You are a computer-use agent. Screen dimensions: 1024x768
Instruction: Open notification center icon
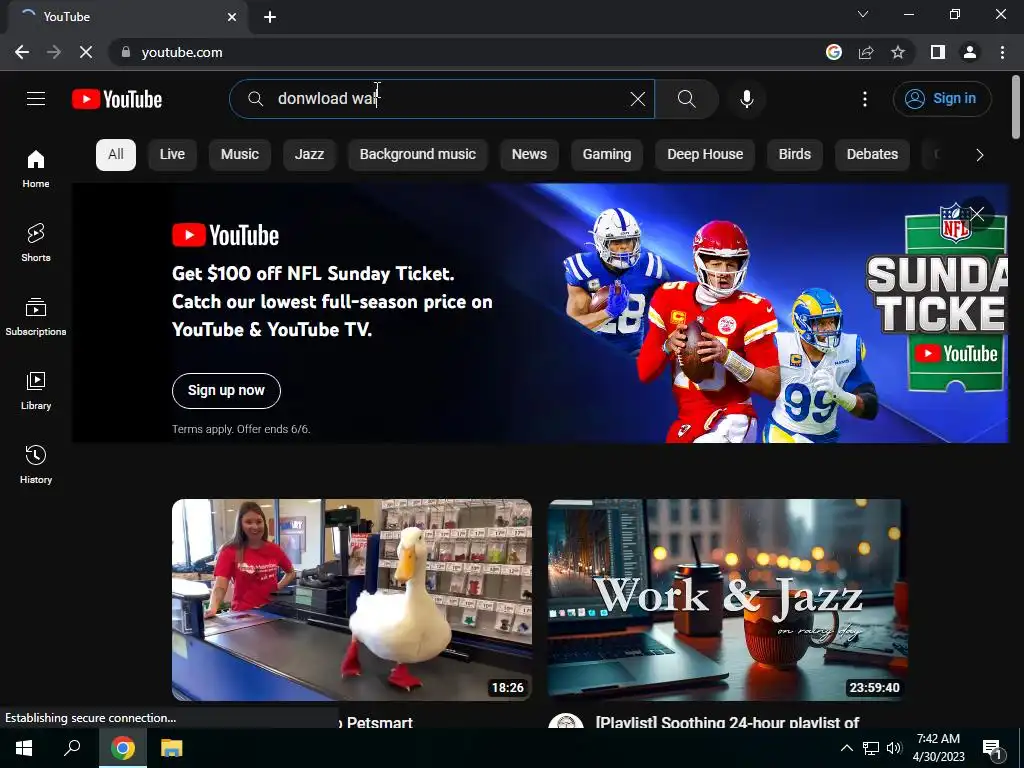click(992, 748)
